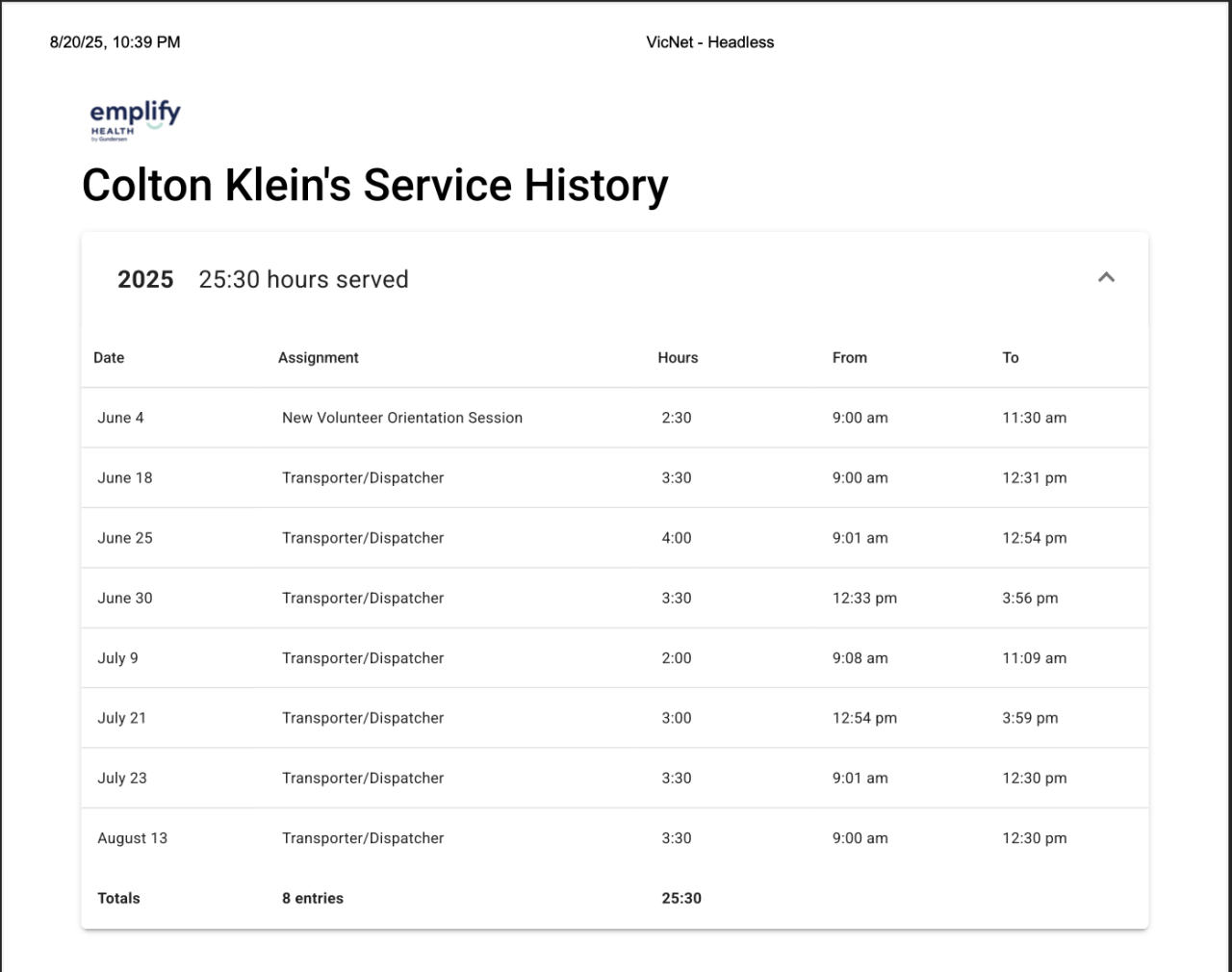Click the Assignment column header
This screenshot has height=972, width=1232.
318,358
